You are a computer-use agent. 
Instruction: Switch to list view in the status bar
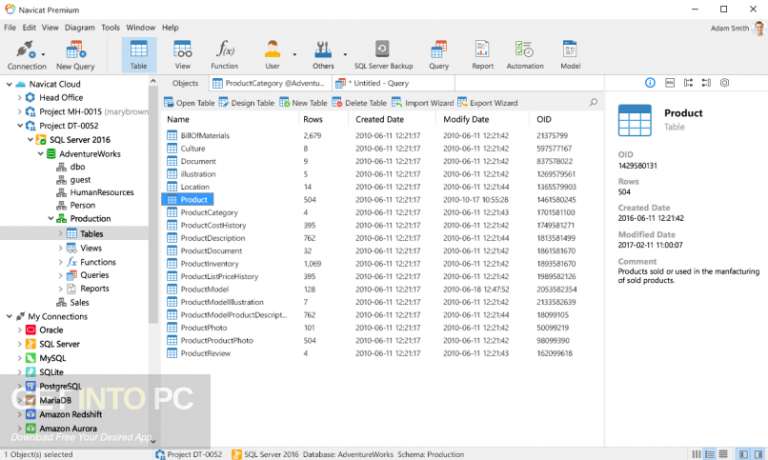coord(709,454)
